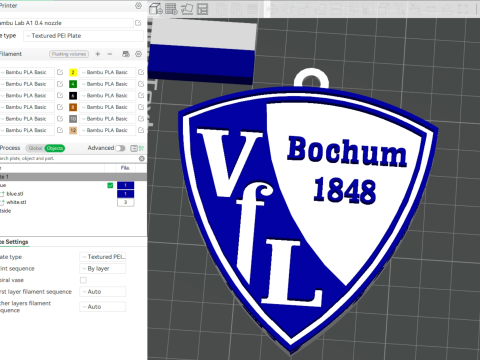480x360 pixels.
Task: Click the auto orient toolbar icon
Action: click(x=187, y=9)
